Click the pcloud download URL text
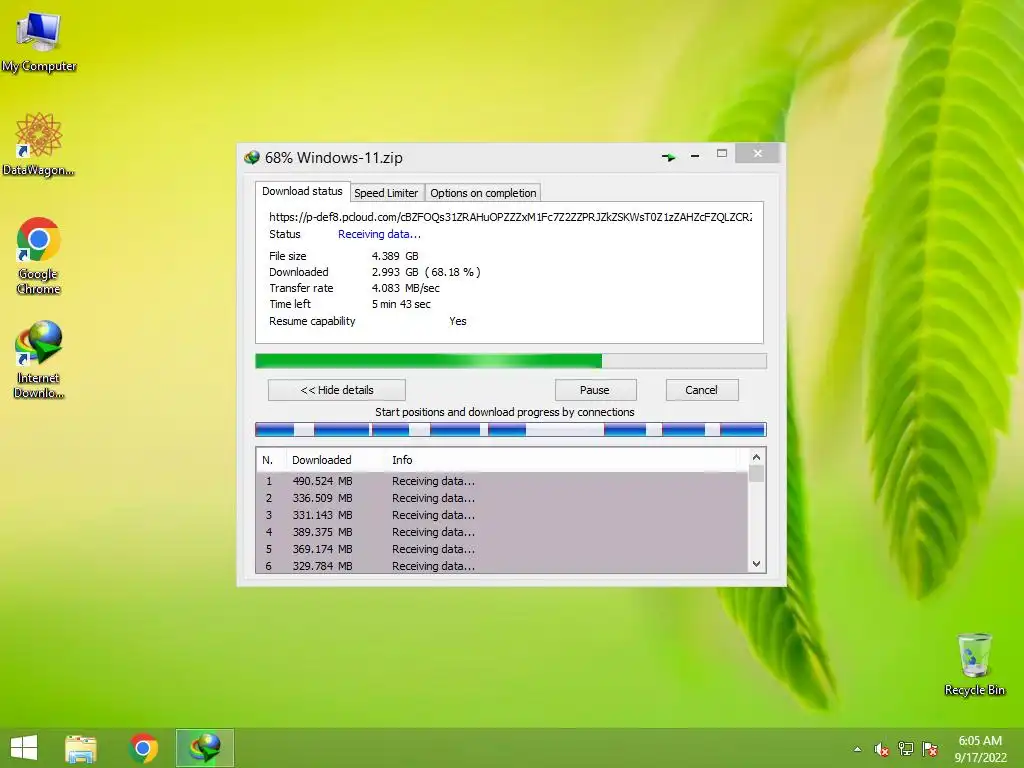 pyautogui.click(x=510, y=217)
